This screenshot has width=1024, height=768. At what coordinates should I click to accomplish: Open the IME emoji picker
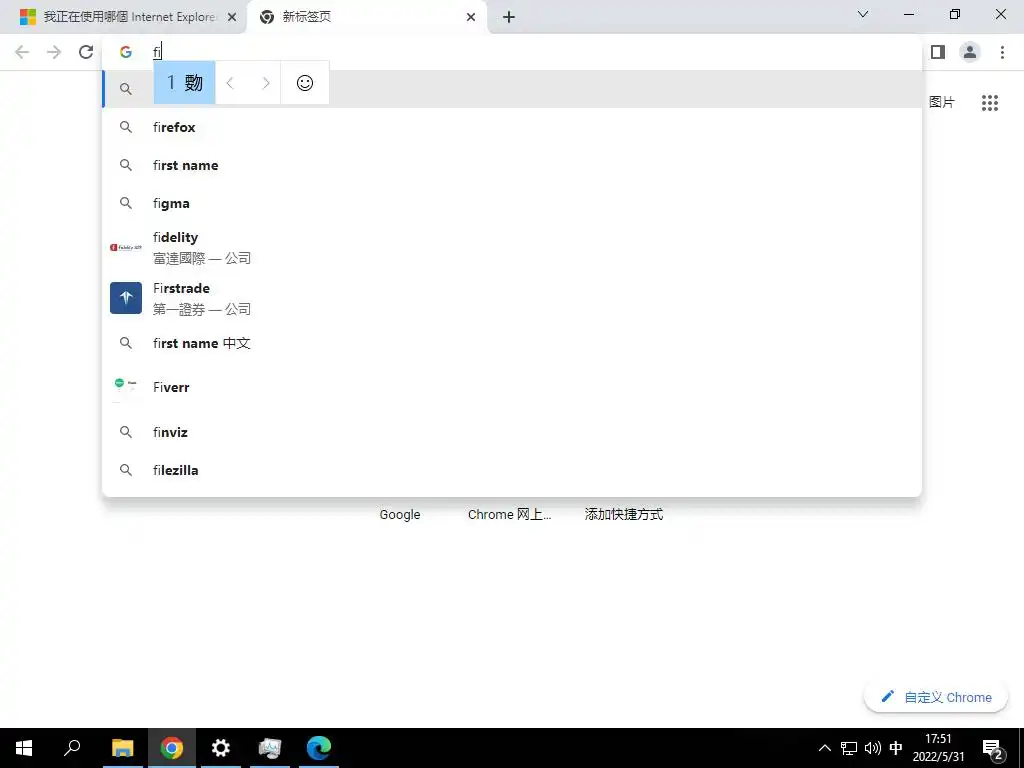[x=305, y=83]
